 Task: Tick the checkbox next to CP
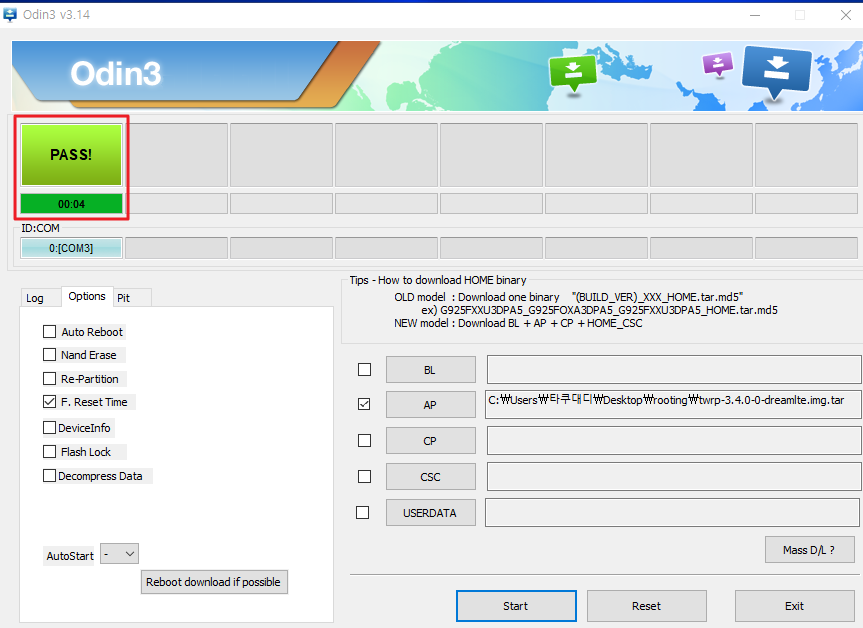[x=364, y=440]
